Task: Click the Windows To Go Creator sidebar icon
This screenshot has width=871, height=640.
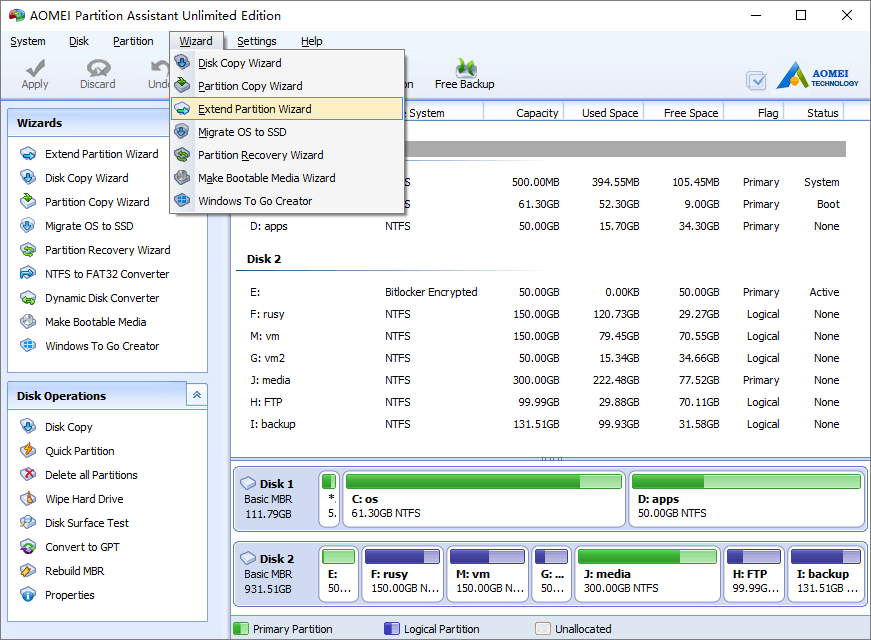Action: click(28, 346)
